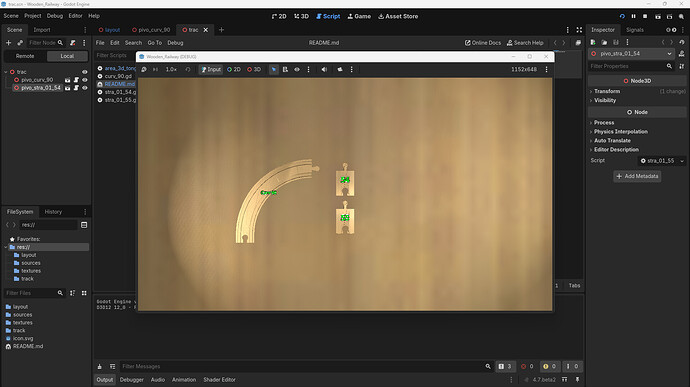Switch to 3D workspace
690x387 pixels.
pyautogui.click(x=301, y=16)
